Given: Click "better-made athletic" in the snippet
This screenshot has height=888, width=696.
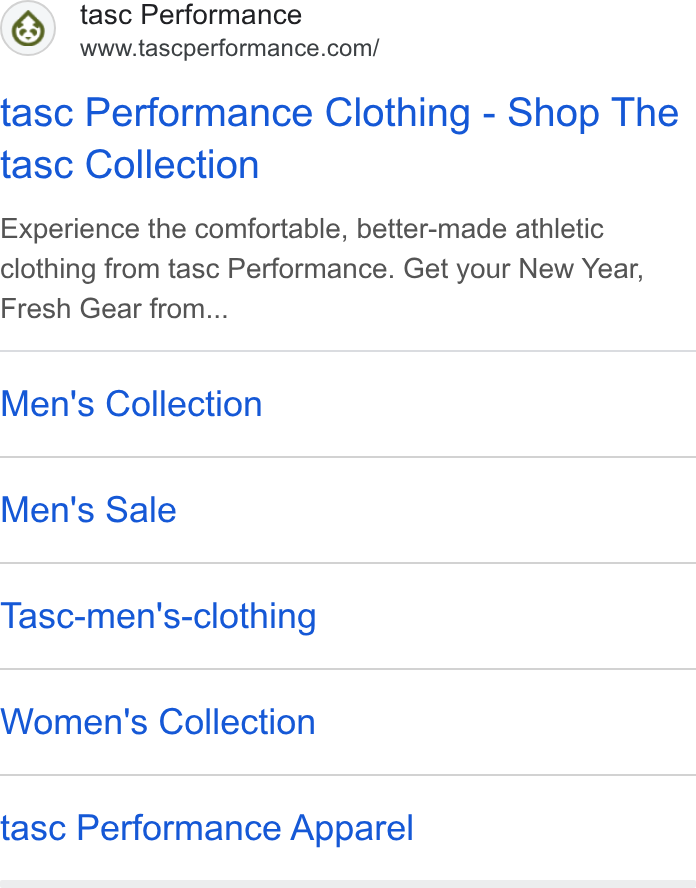Looking at the screenshot, I should click(480, 229).
